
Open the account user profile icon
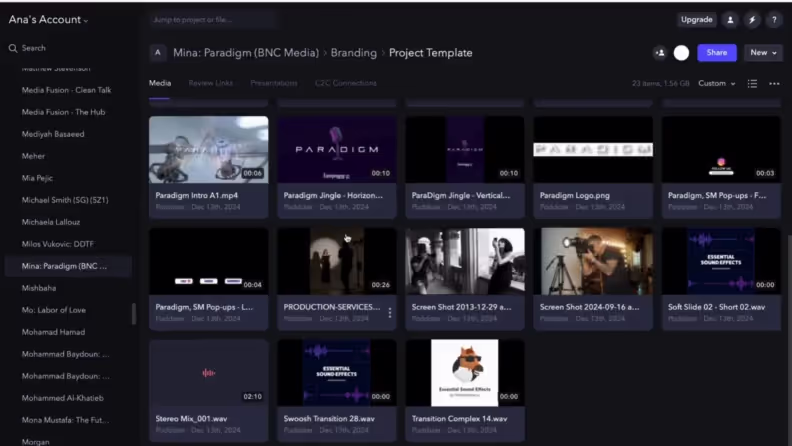730,20
